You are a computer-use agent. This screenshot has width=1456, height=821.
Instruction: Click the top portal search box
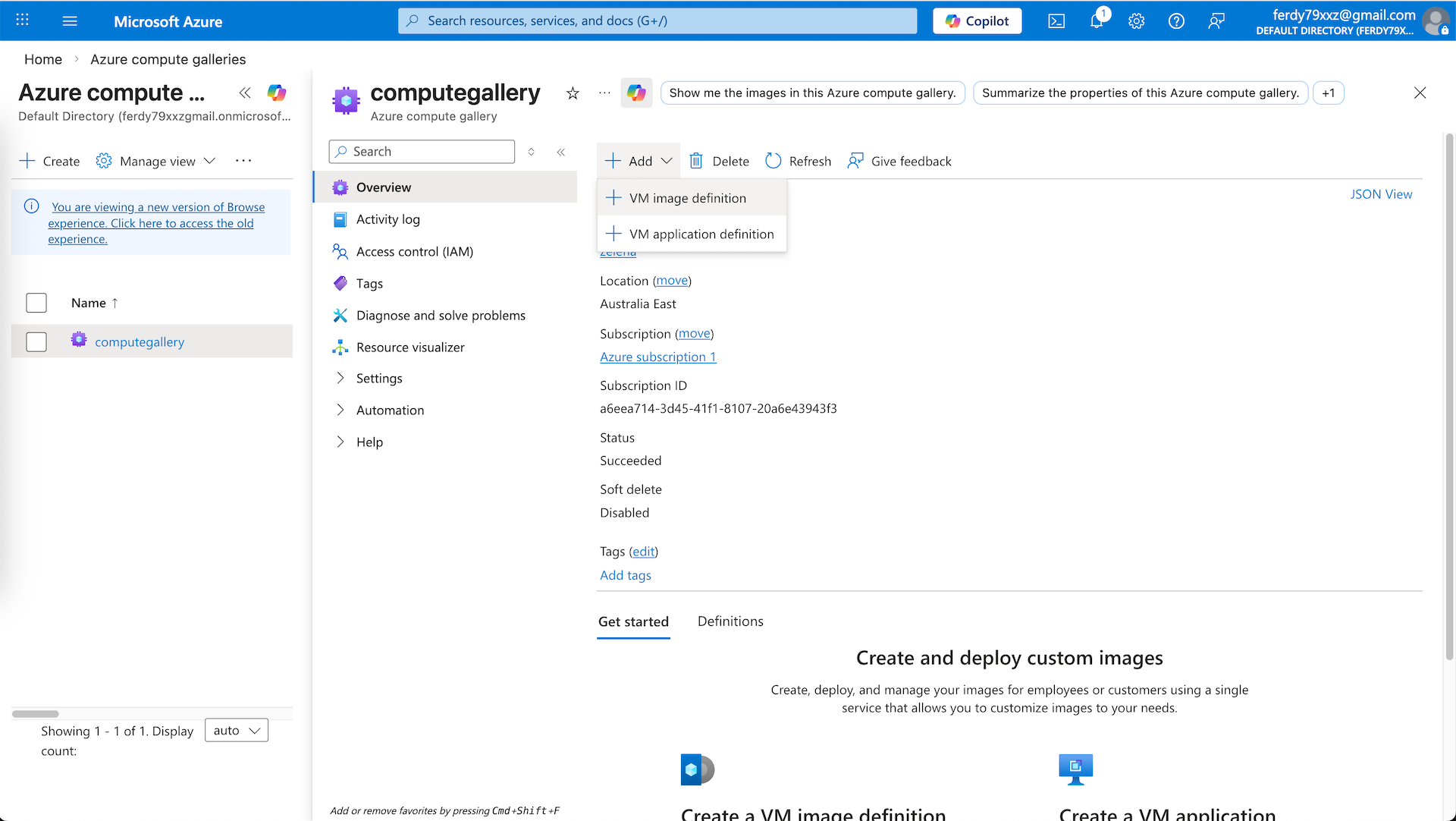tap(657, 21)
